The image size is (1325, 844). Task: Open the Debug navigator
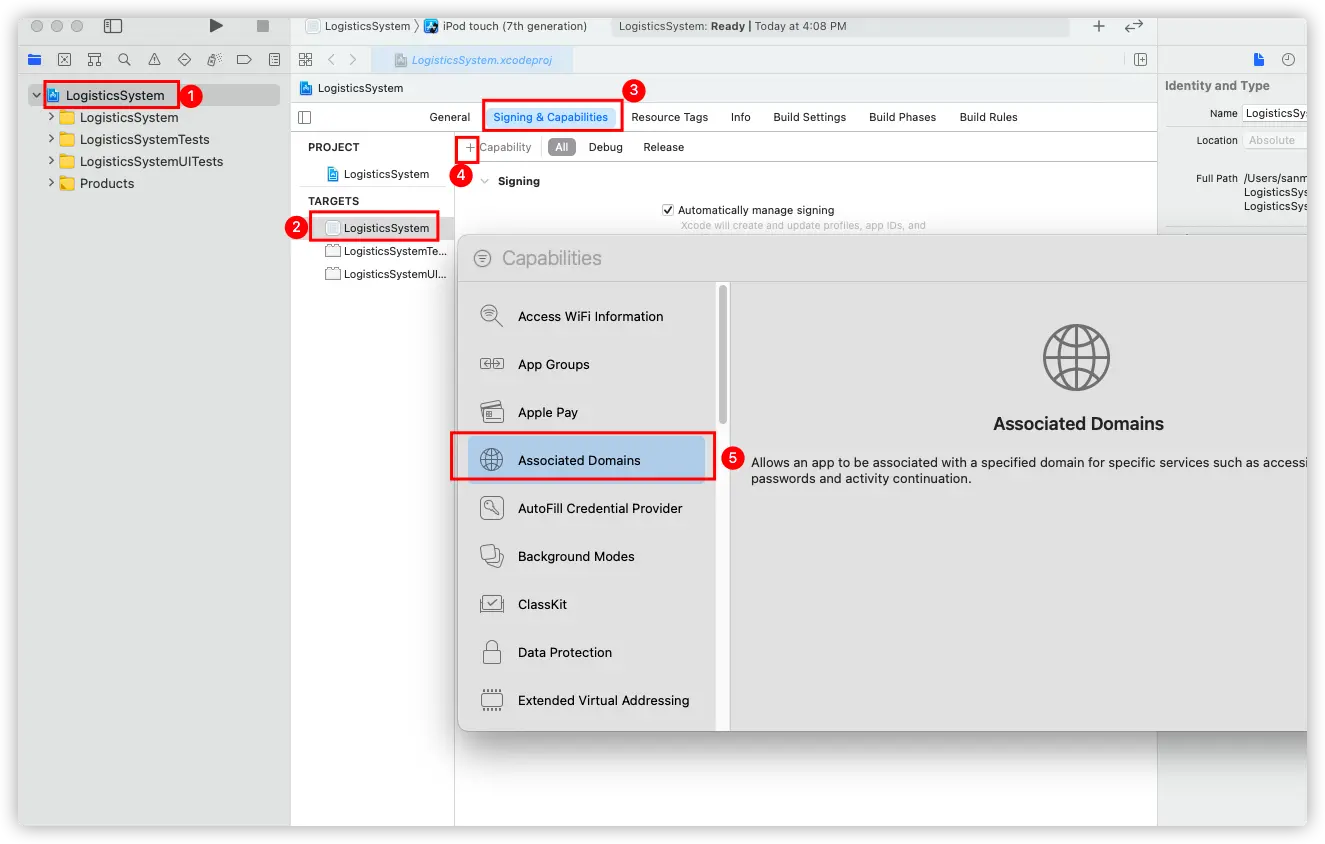tap(214, 60)
